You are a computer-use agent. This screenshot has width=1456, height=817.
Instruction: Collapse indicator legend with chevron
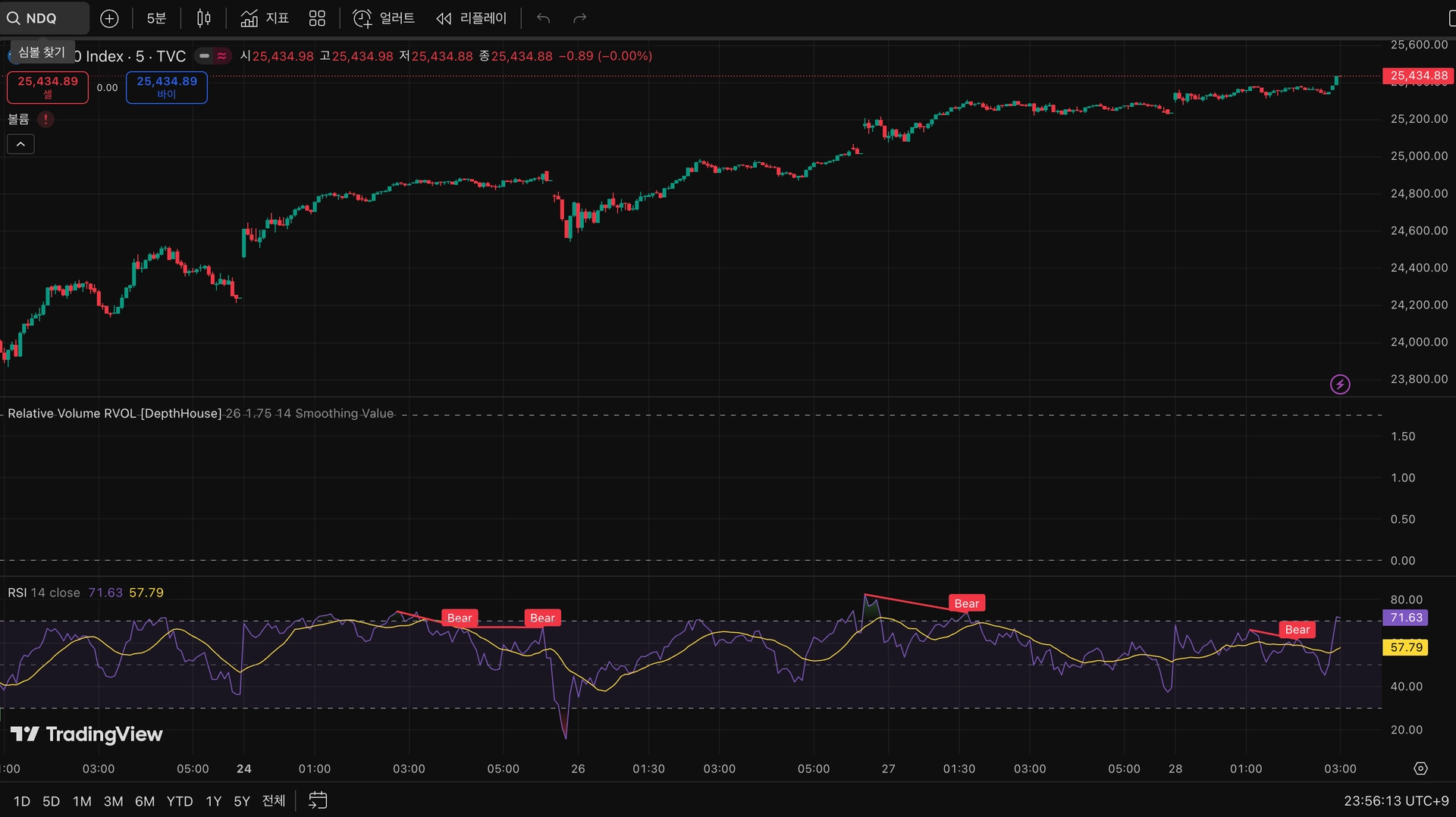pyautogui.click(x=20, y=144)
